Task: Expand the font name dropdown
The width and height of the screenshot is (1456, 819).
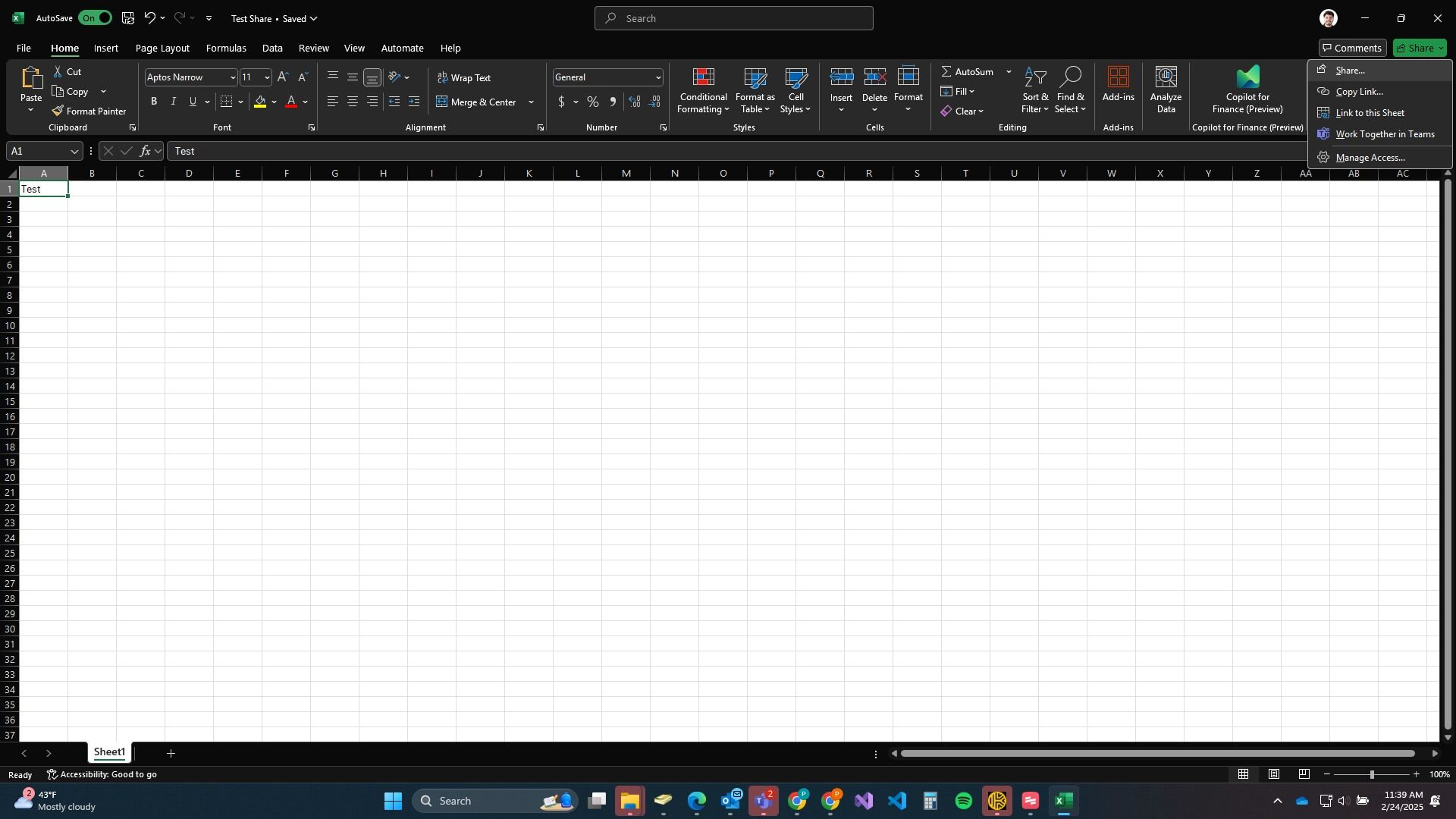Action: pyautogui.click(x=233, y=77)
